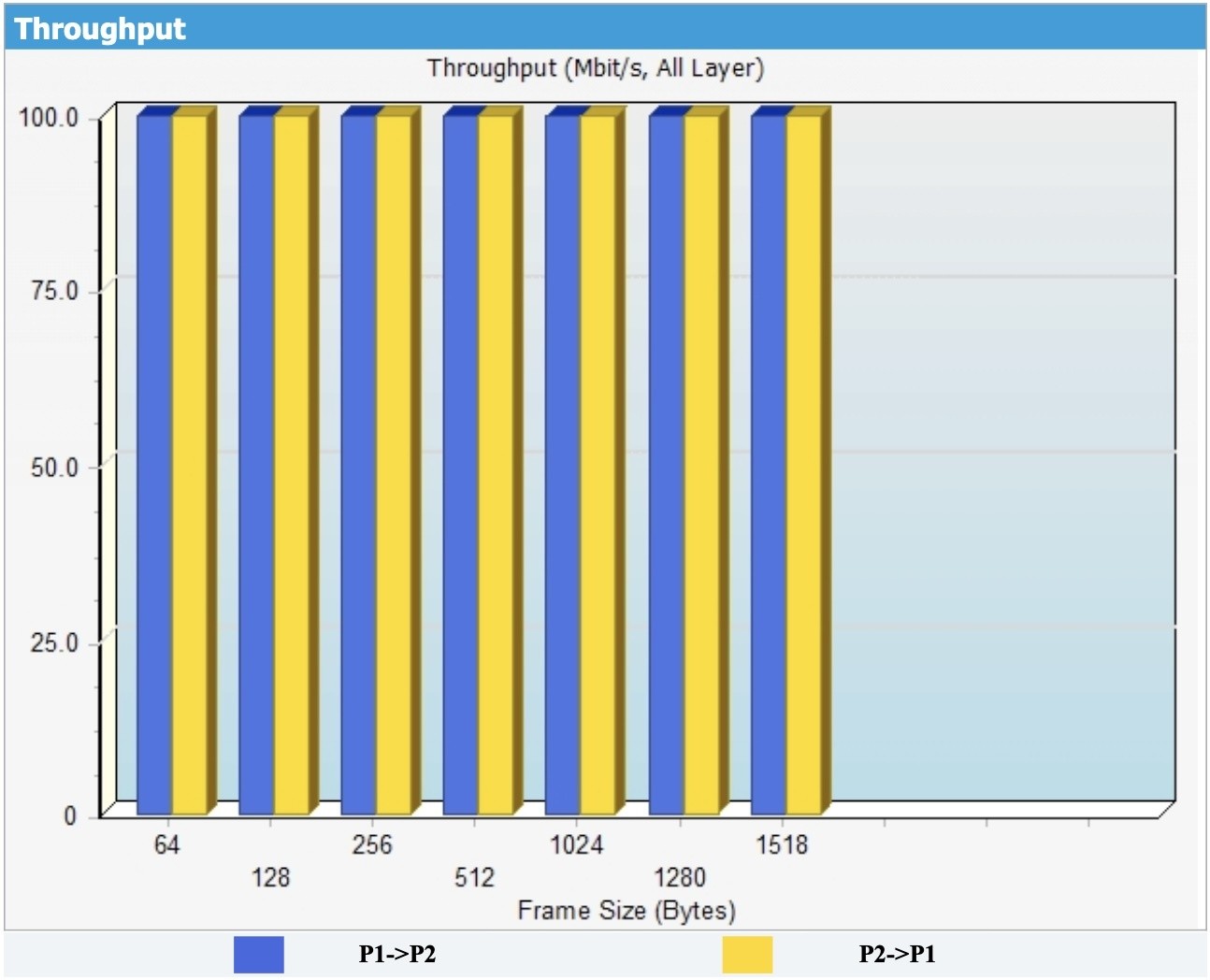The width and height of the screenshot is (1210, 980).
Task: Click the blue P1->P2 legend swatch
Action: point(258,954)
